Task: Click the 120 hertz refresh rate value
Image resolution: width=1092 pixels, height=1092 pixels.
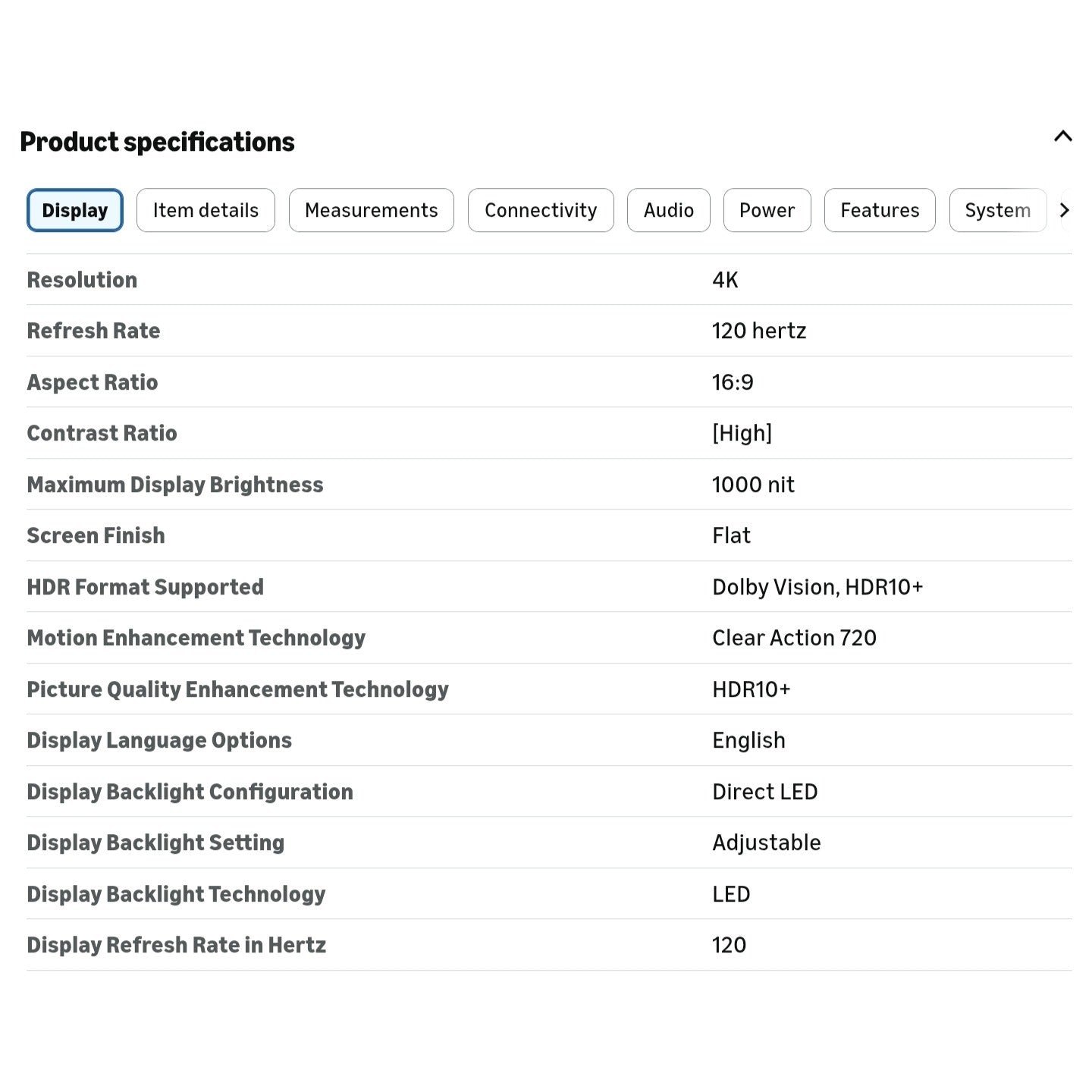Action: (x=759, y=331)
